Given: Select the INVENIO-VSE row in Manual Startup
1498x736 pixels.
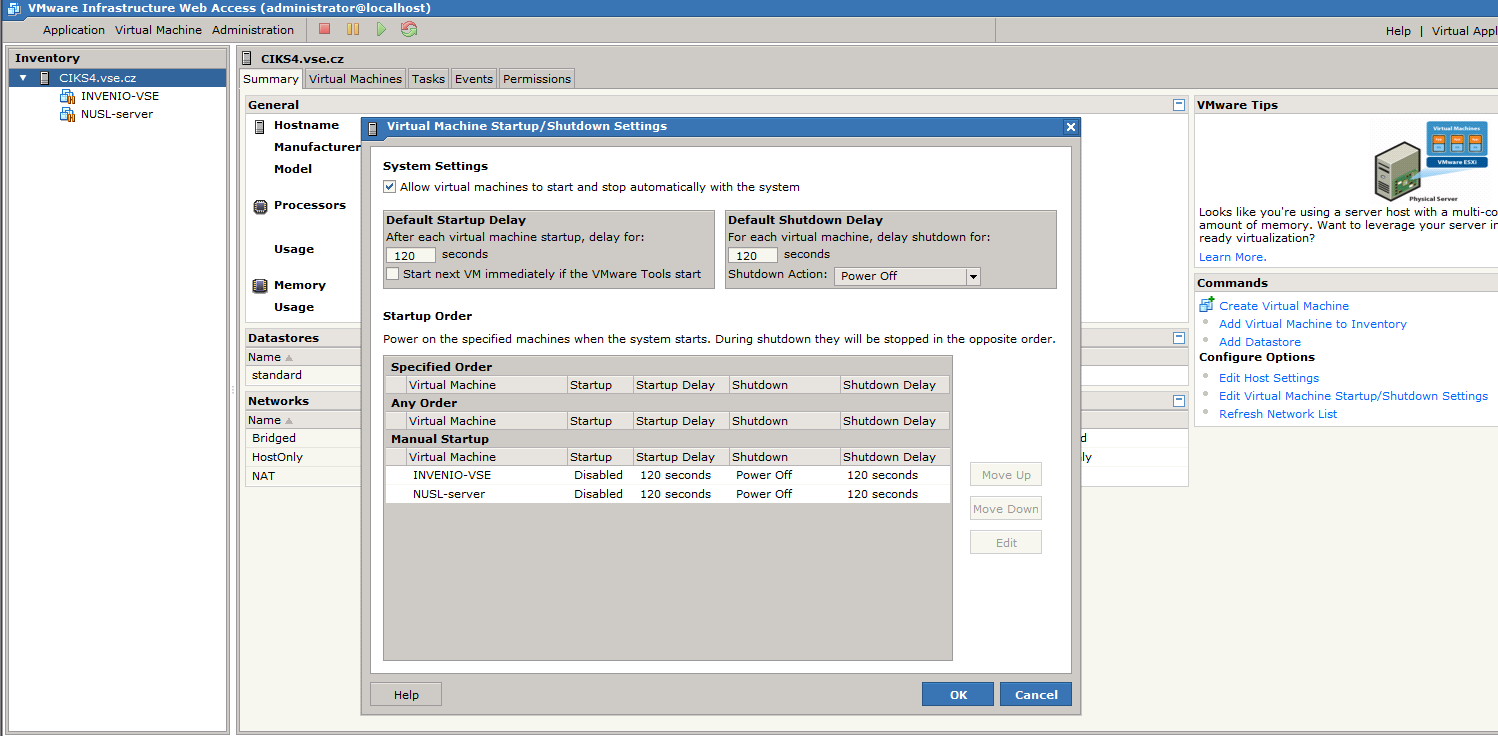Looking at the screenshot, I should (x=667, y=475).
